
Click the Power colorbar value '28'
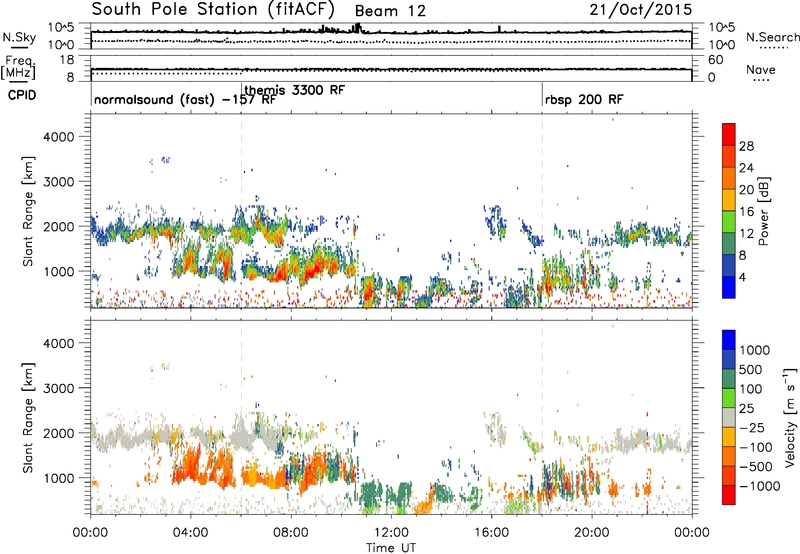[x=746, y=146]
